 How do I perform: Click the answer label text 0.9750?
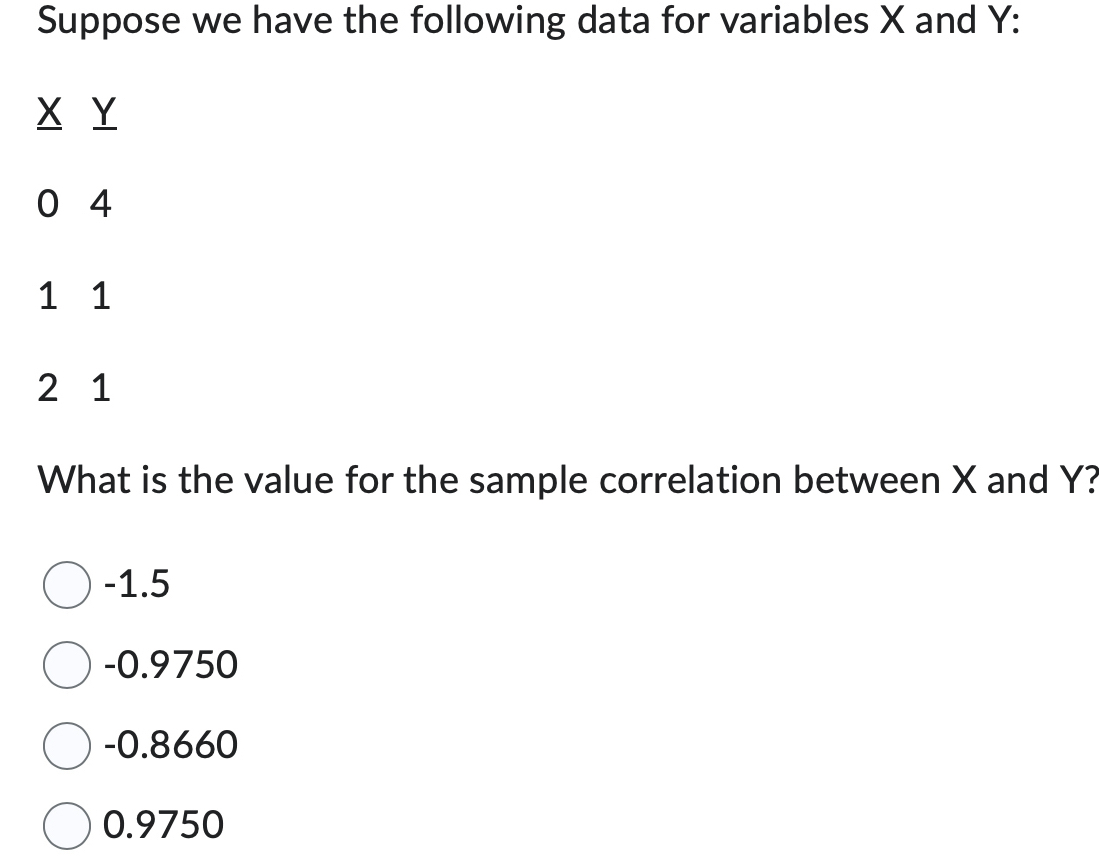(x=161, y=824)
